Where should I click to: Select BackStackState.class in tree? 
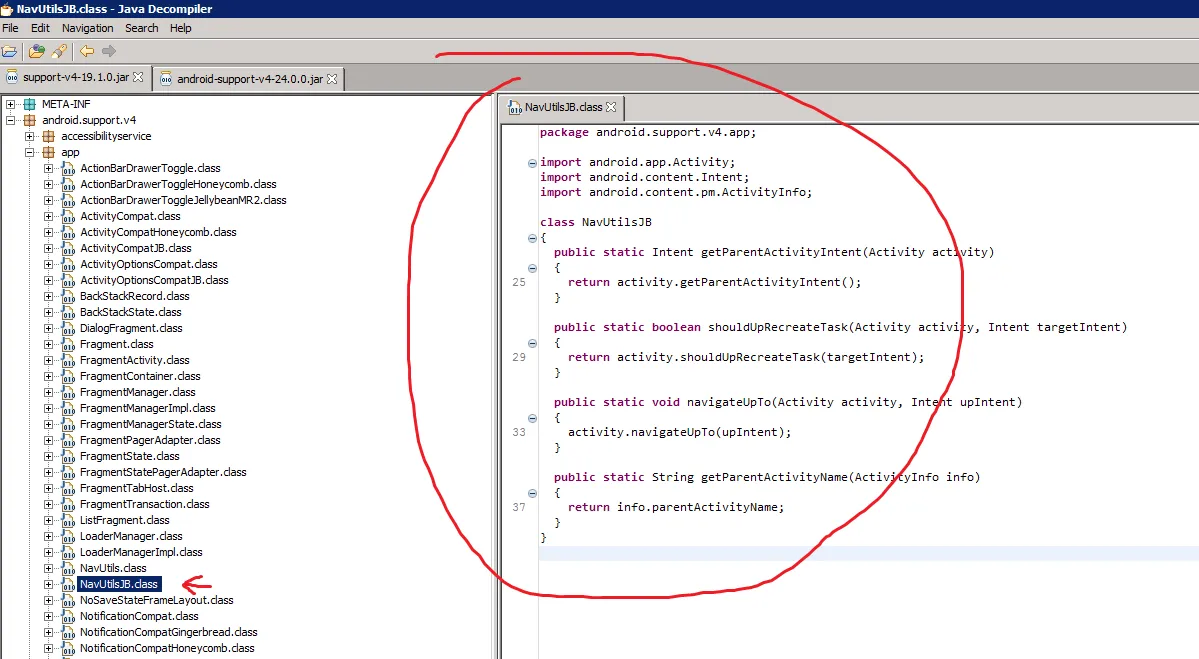point(131,312)
